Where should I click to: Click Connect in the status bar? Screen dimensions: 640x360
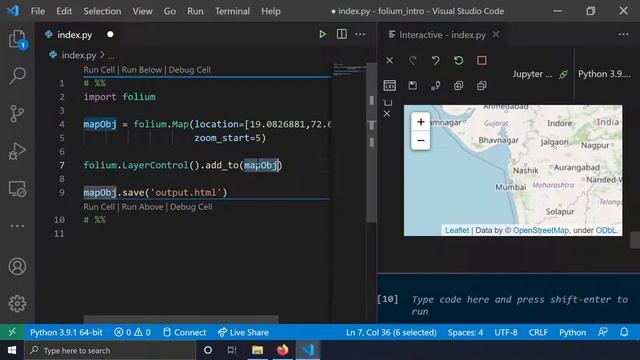184,332
